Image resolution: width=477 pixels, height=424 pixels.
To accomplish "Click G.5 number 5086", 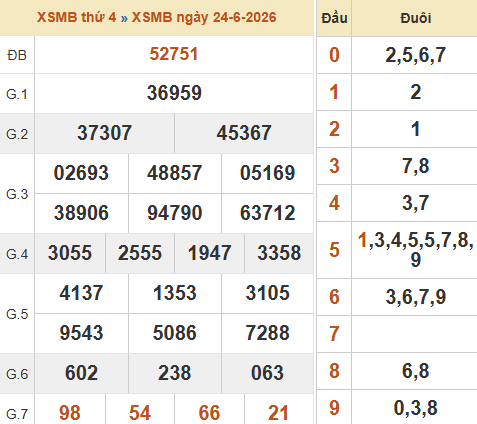I will (x=175, y=333).
